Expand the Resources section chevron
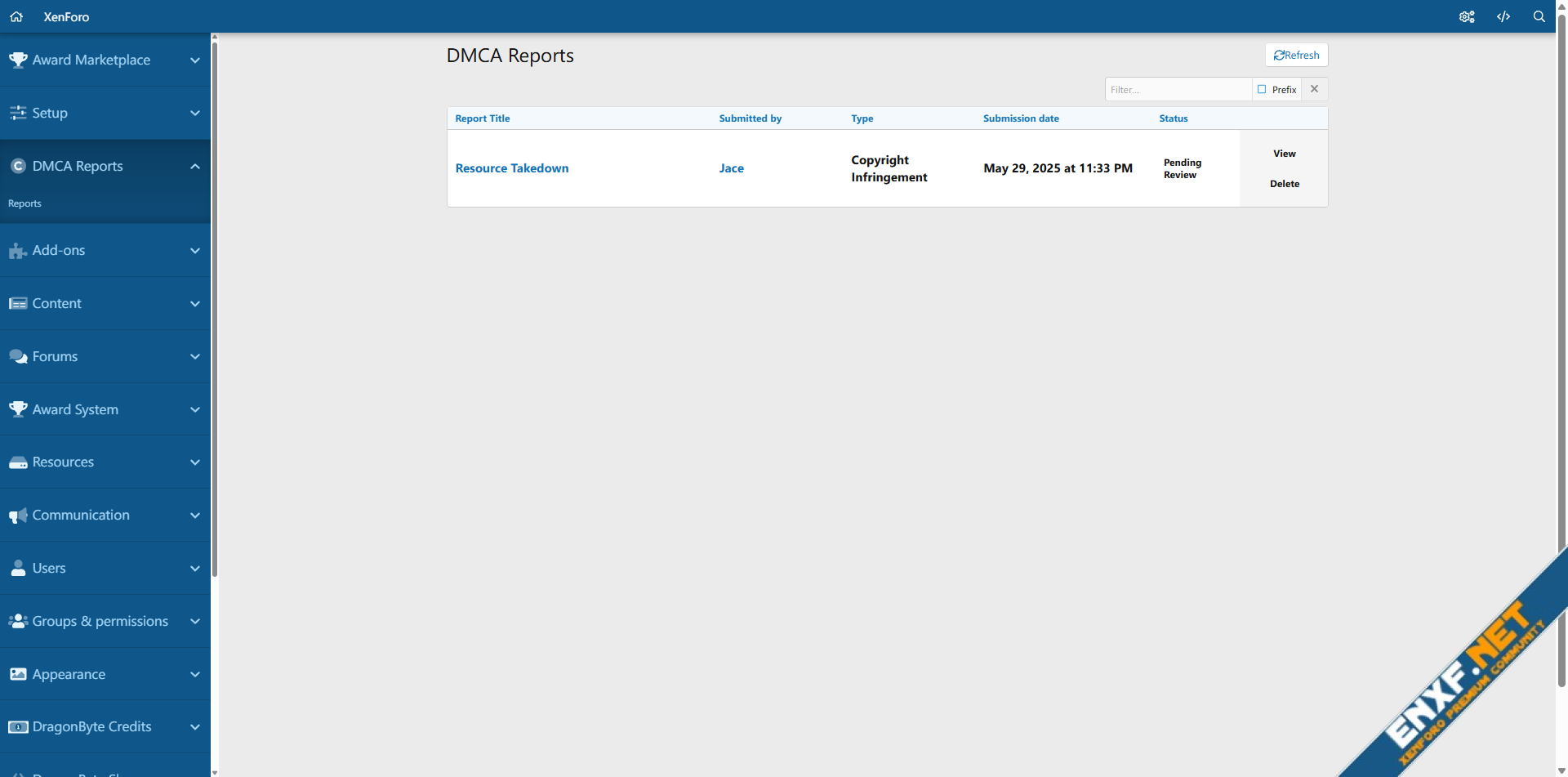 [195, 462]
